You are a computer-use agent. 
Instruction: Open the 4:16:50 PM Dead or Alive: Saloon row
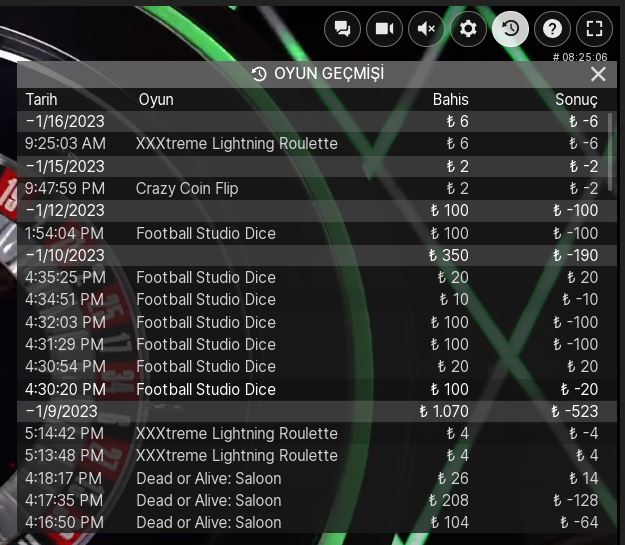click(x=317, y=522)
